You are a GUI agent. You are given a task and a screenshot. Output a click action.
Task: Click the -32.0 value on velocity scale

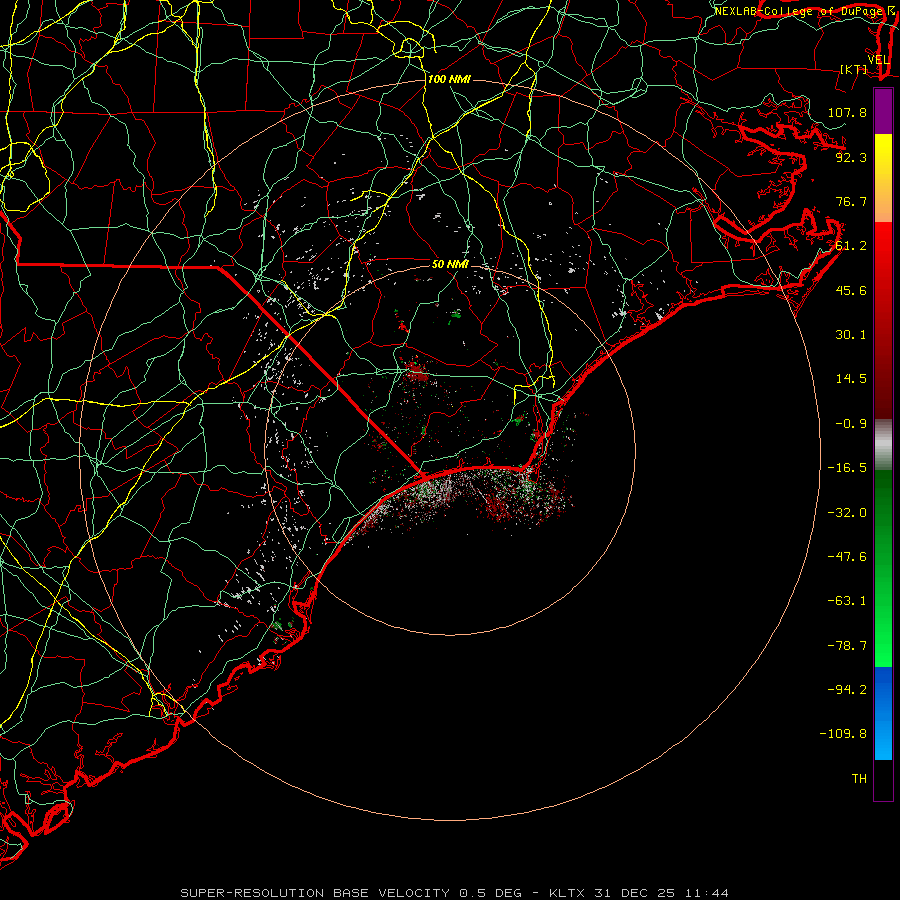(x=847, y=513)
